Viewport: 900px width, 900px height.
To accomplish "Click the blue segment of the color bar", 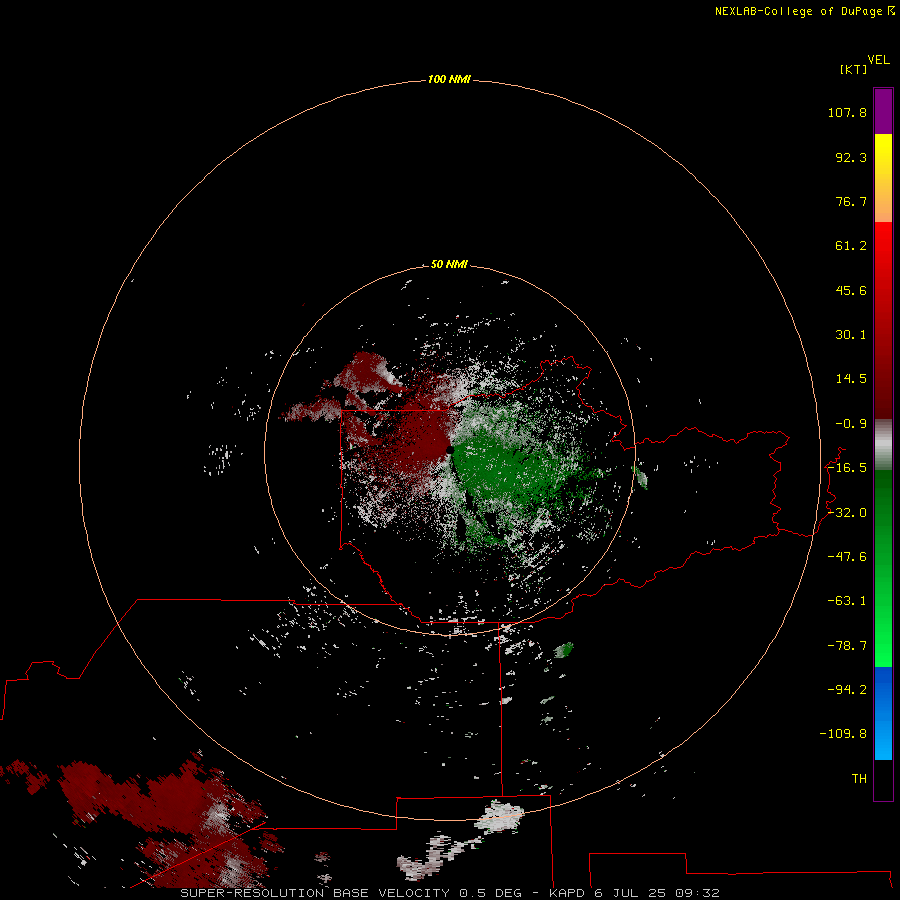I will (x=883, y=713).
